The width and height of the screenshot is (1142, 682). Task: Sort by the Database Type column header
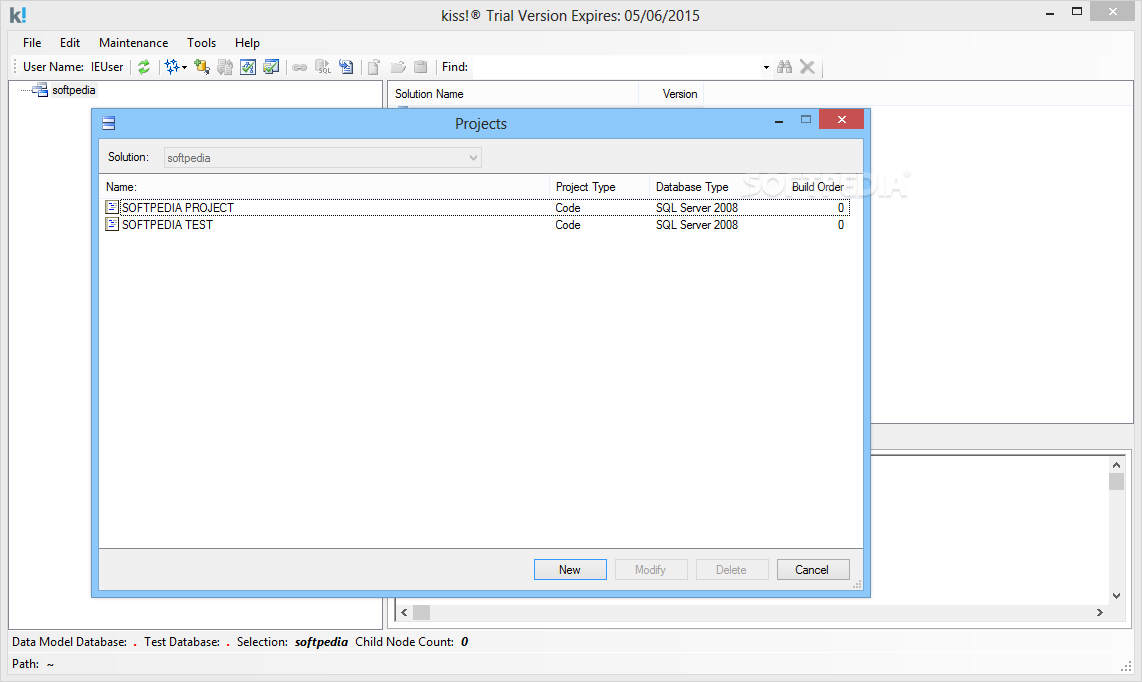tap(699, 187)
